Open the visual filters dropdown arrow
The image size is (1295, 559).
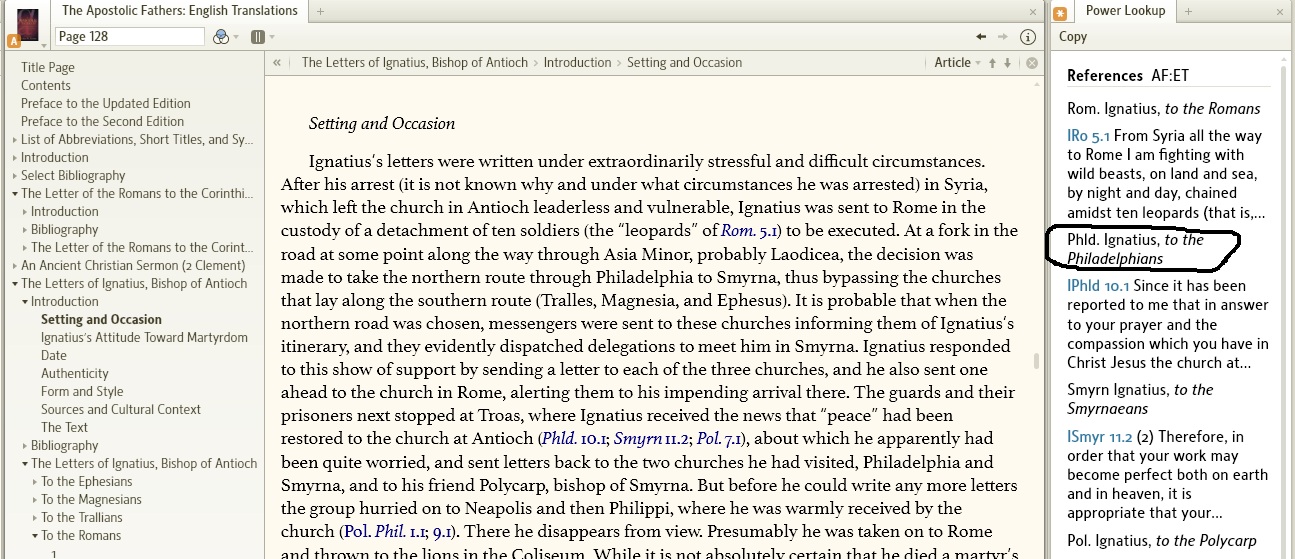[236, 37]
